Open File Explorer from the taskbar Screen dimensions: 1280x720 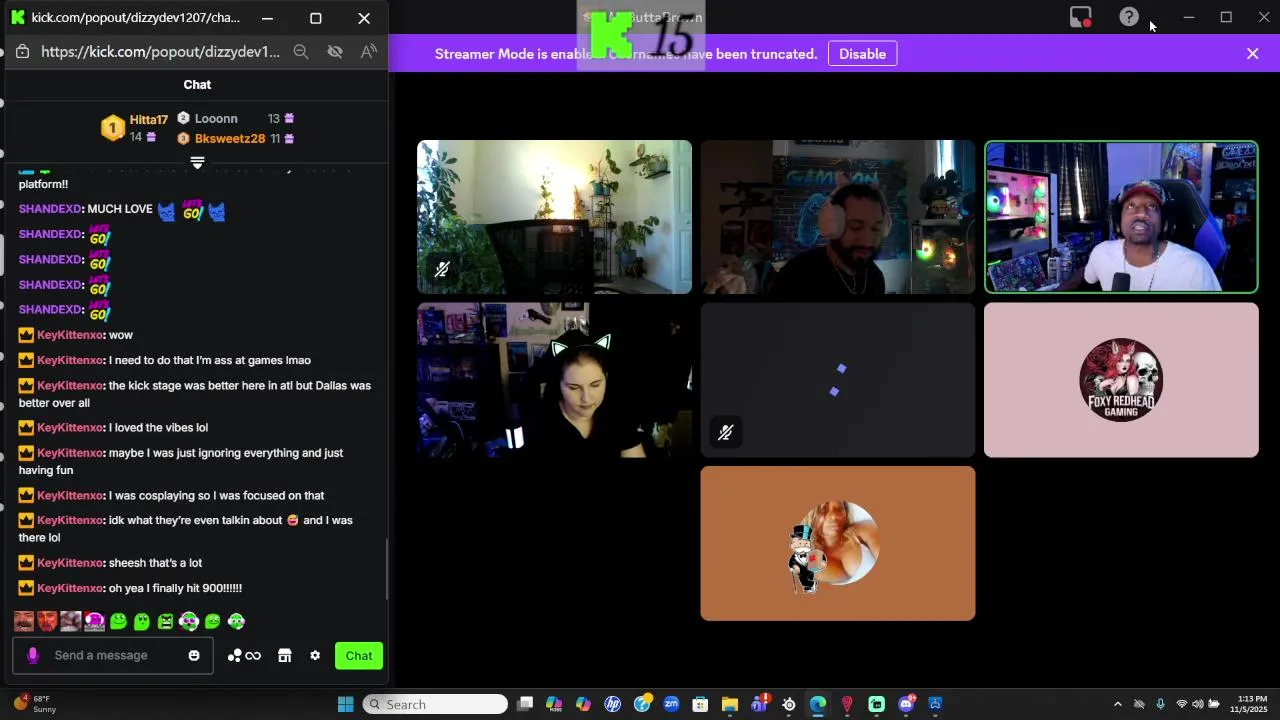[x=730, y=704]
